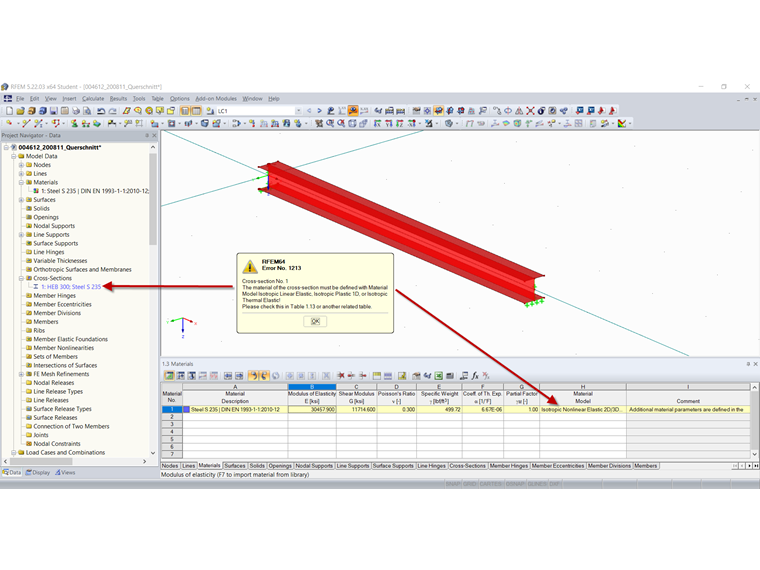
Task: Open the Calculate menu
Action: (x=93, y=98)
